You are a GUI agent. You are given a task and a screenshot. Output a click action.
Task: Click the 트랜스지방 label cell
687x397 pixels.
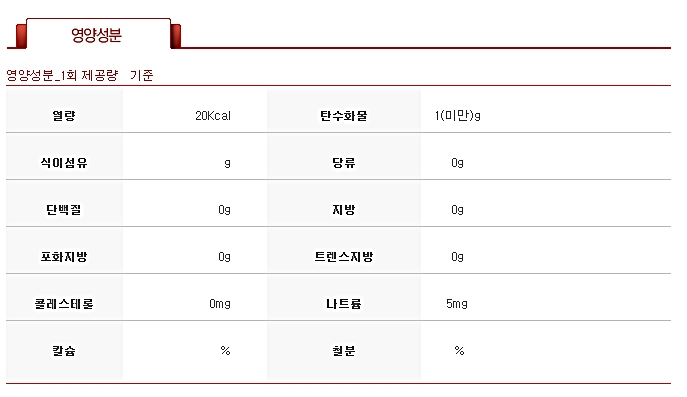pyautogui.click(x=344, y=251)
